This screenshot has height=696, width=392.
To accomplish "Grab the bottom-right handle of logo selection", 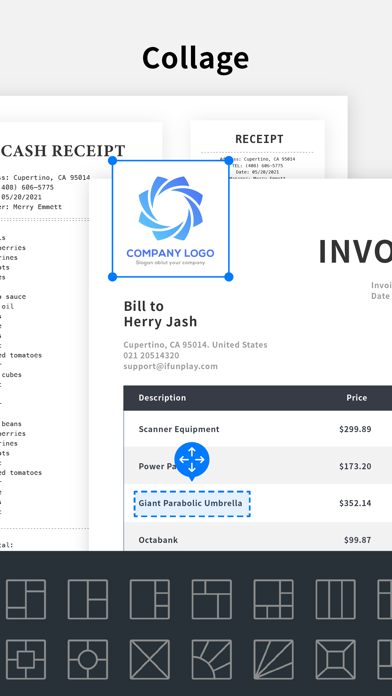I will pos(229,277).
